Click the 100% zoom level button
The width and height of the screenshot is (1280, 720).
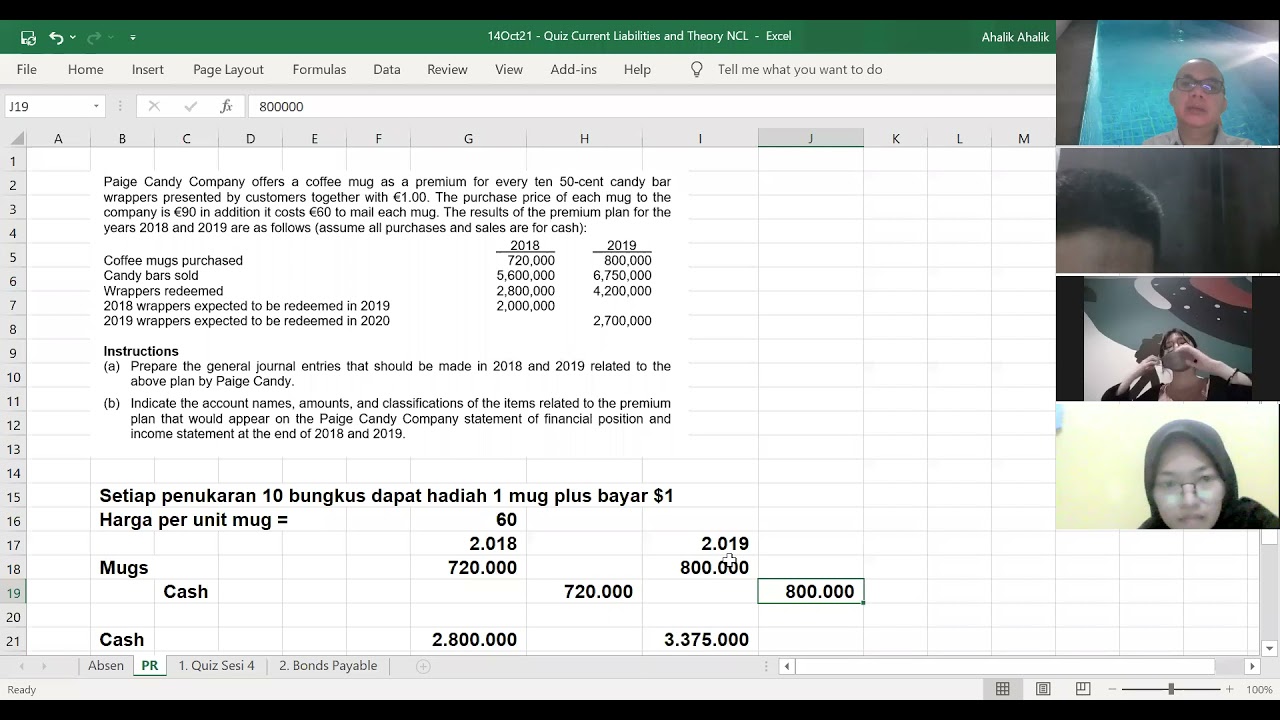pos(1259,689)
